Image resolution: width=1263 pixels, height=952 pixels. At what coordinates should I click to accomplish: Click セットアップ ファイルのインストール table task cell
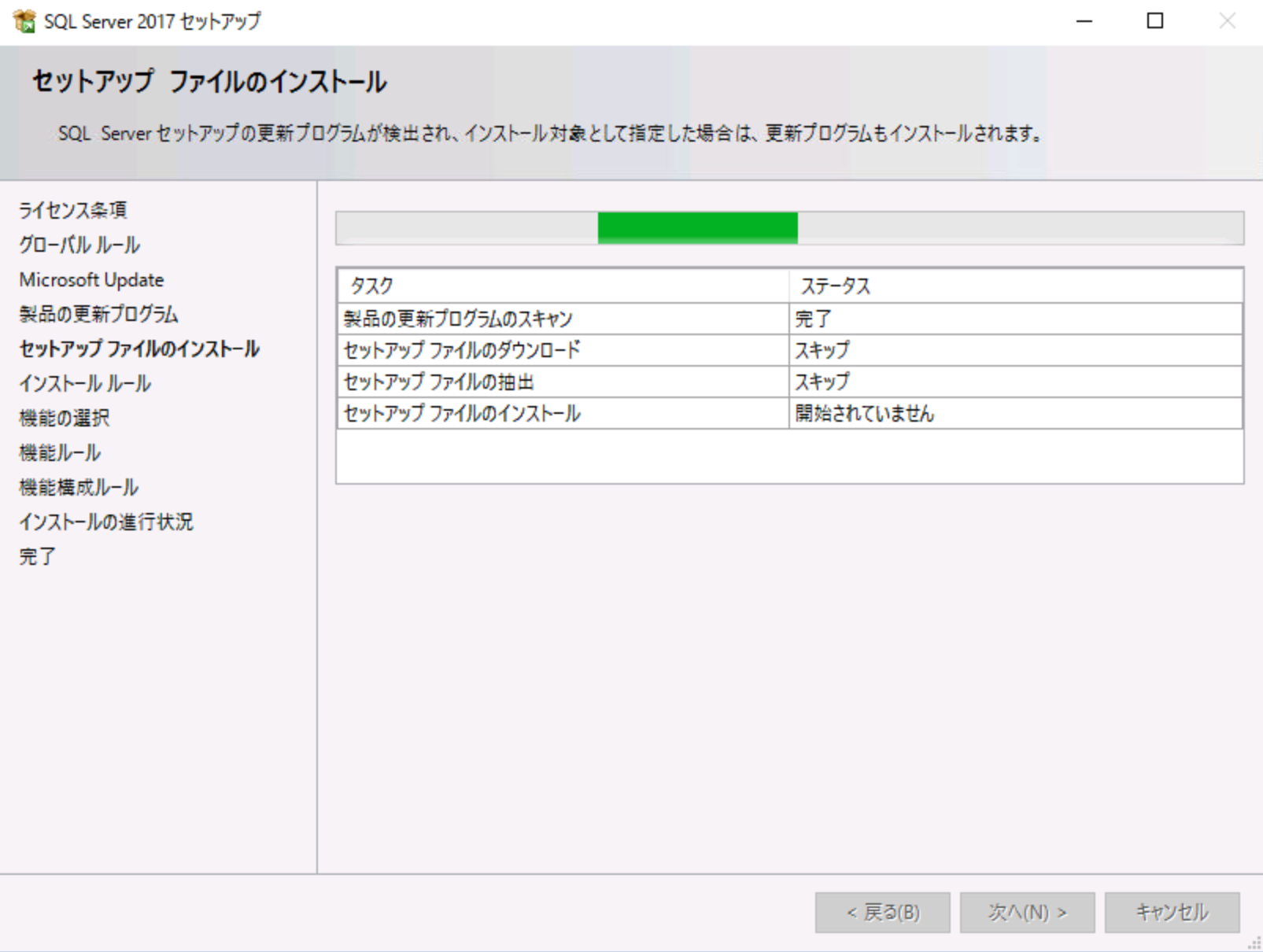(x=563, y=413)
